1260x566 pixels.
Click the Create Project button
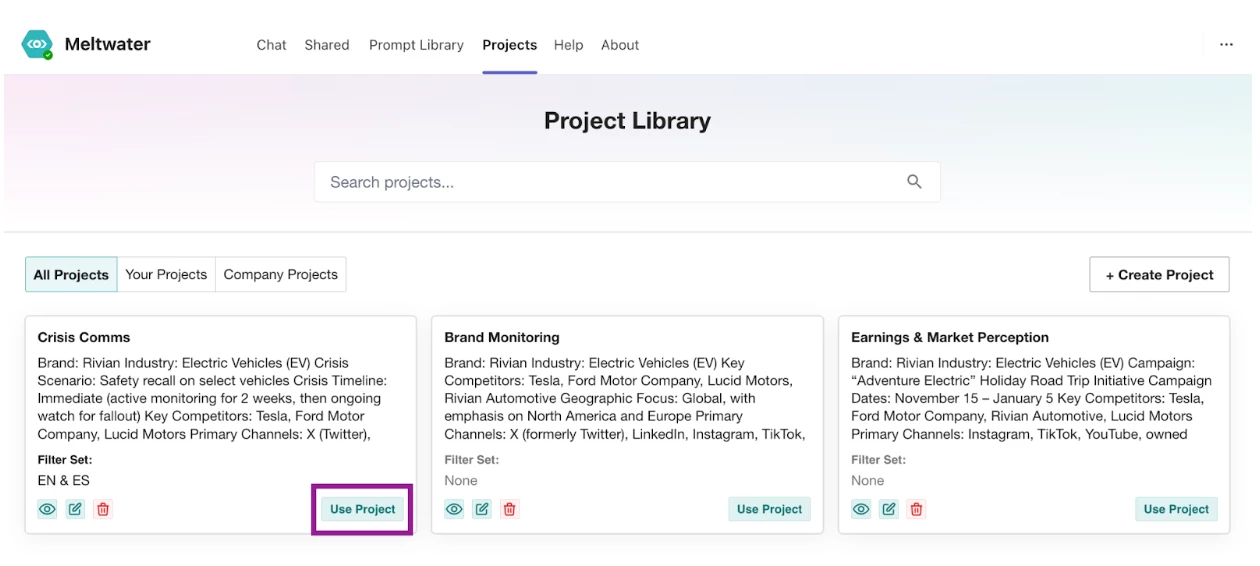click(1159, 275)
